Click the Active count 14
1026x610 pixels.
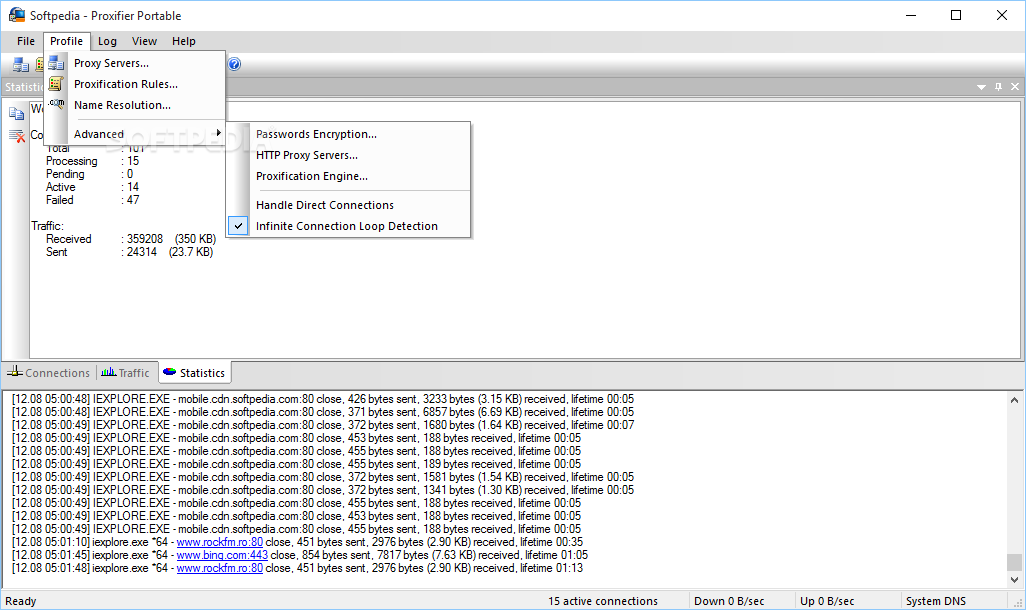(133, 187)
